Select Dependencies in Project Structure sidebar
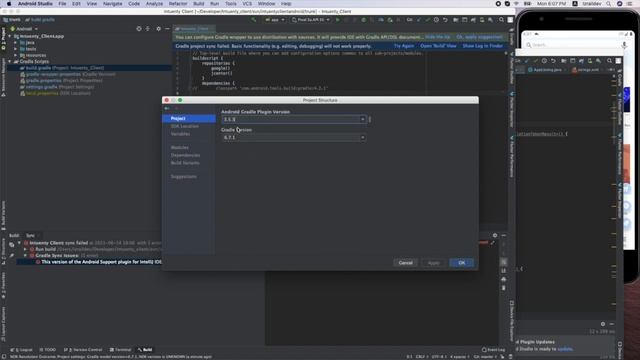Viewport: 640px width, 360px height. click(185, 155)
